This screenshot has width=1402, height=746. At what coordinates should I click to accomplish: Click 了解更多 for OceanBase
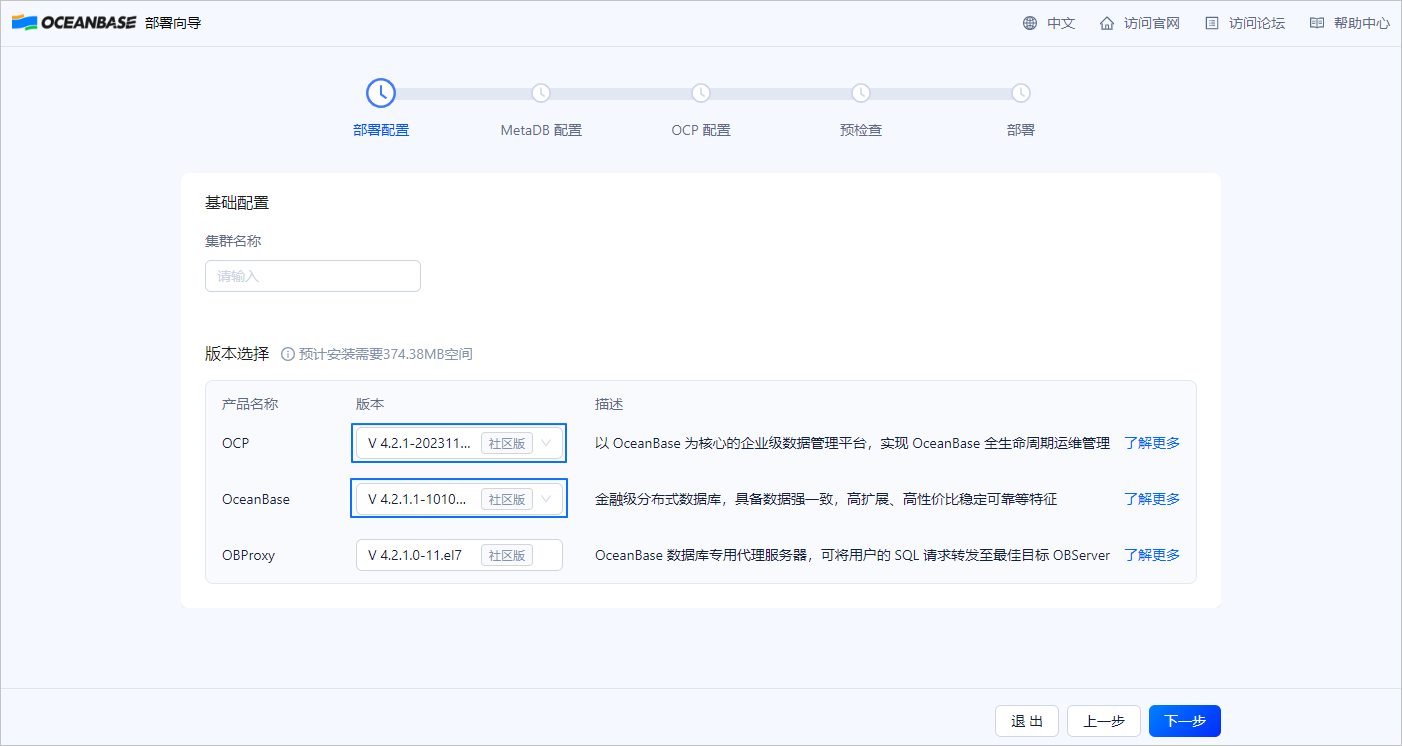coord(1152,499)
